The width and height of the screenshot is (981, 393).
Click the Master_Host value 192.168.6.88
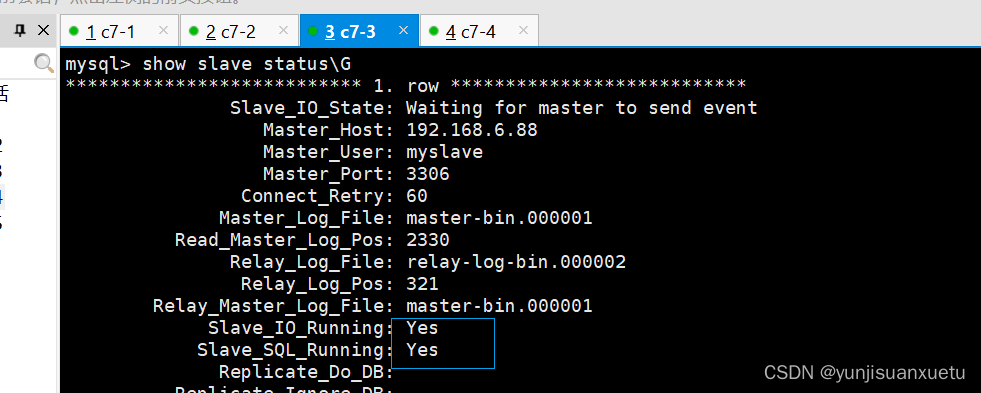472,130
